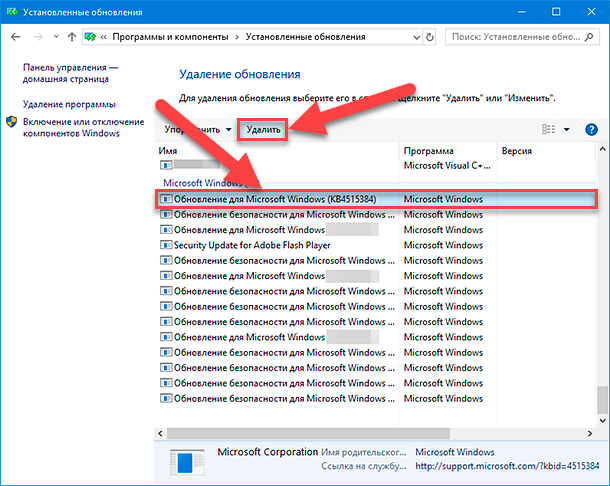This screenshot has width=610, height=486.
Task: Open the breadcrumb arrow after 'Программы и компоненты'
Action: pyautogui.click(x=237, y=37)
